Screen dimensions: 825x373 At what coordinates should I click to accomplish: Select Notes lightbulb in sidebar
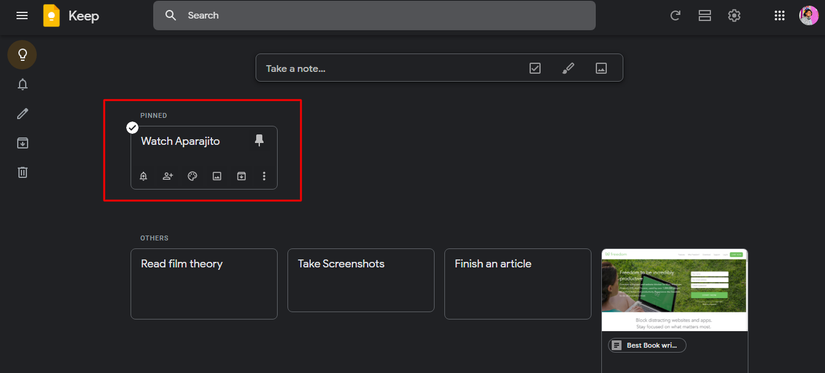click(22, 55)
